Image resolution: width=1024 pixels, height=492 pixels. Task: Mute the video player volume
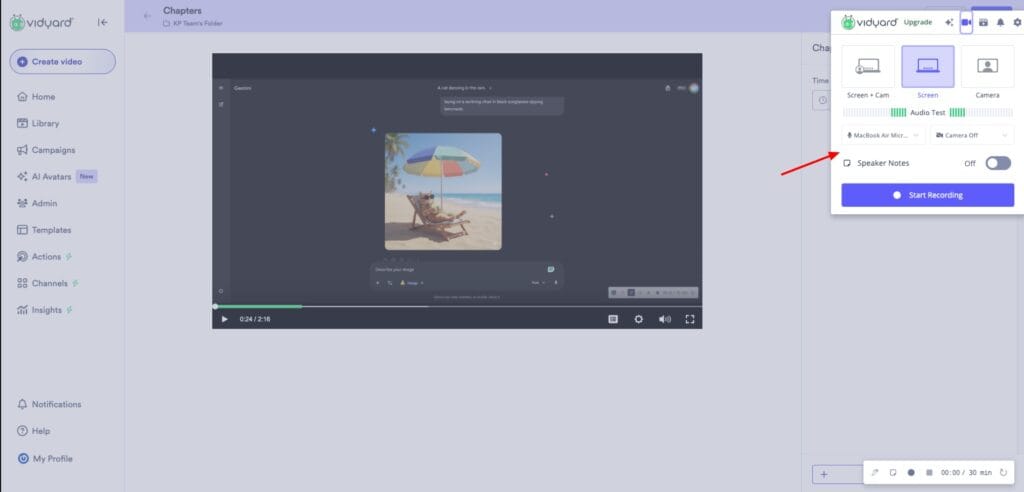(x=664, y=319)
